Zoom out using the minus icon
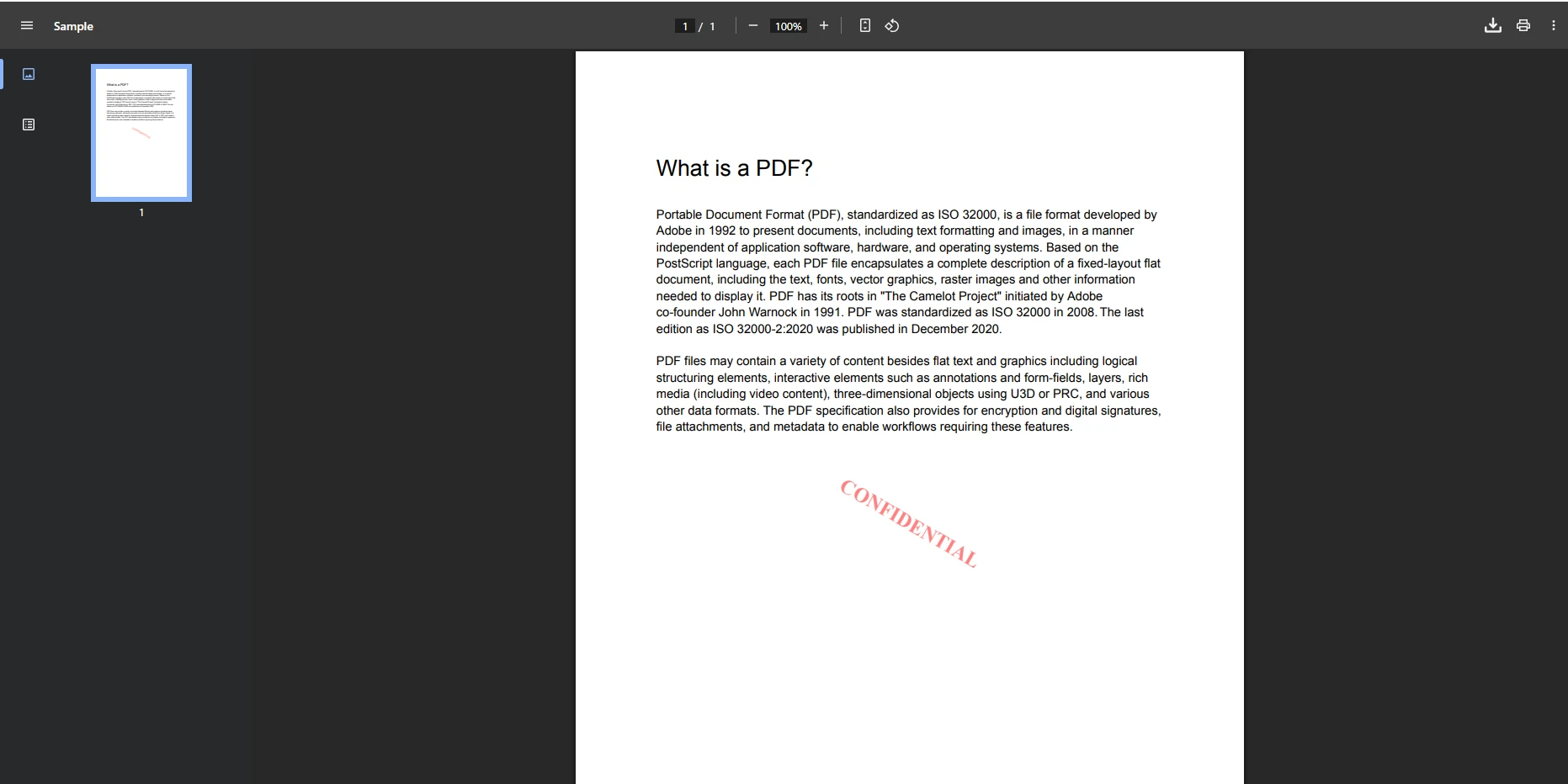 click(x=753, y=25)
